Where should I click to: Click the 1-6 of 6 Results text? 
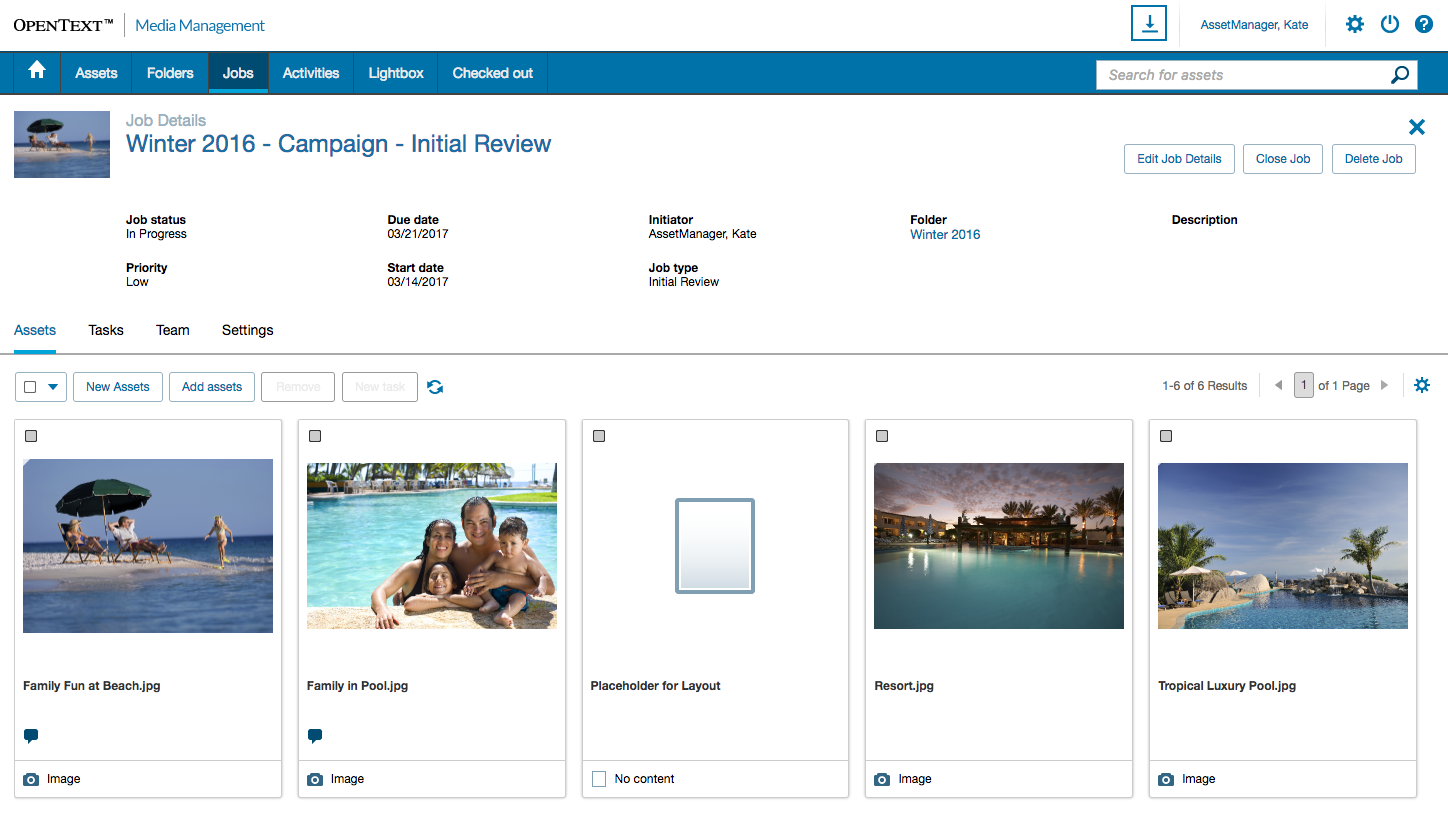coord(1205,386)
